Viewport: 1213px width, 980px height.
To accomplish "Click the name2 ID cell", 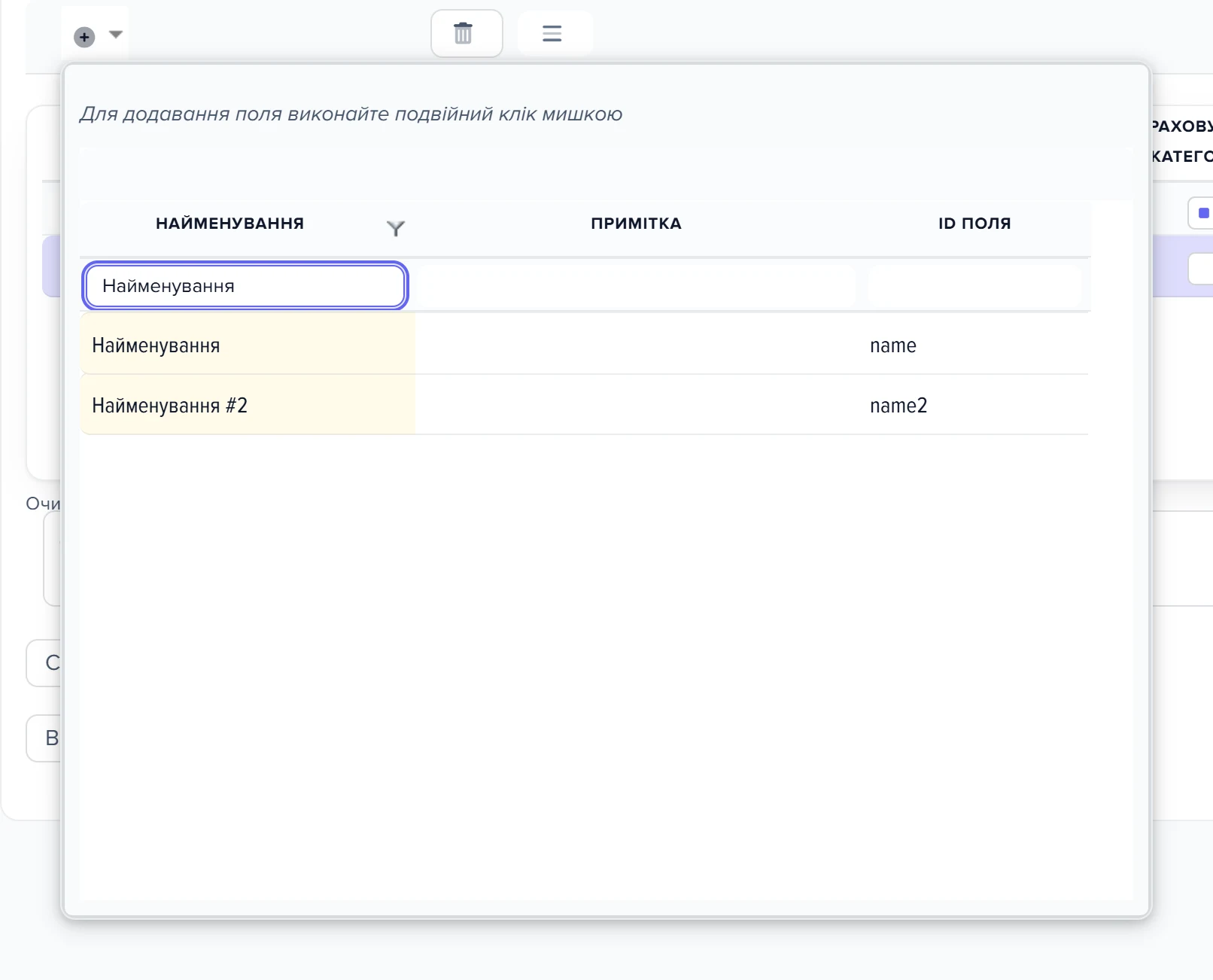I will (898, 406).
